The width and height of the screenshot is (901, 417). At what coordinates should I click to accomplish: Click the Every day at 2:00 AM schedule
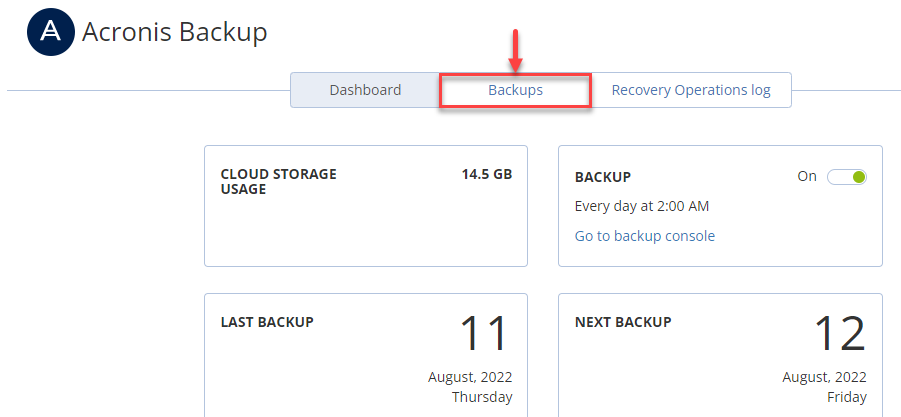(642, 206)
